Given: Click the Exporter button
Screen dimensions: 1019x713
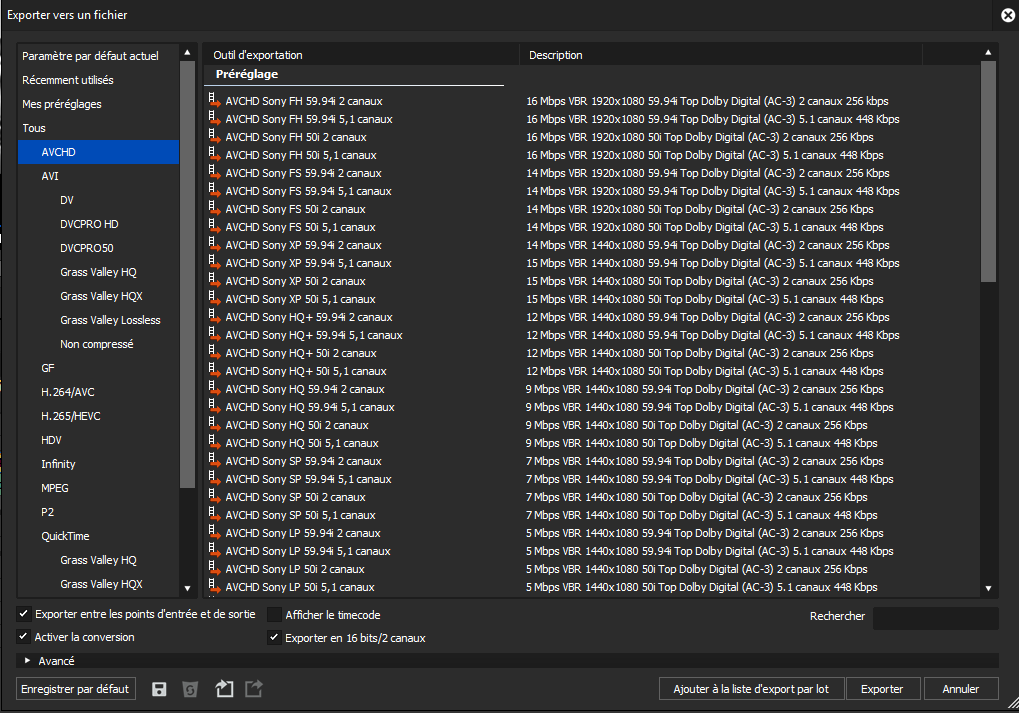Looking at the screenshot, I should (883, 689).
